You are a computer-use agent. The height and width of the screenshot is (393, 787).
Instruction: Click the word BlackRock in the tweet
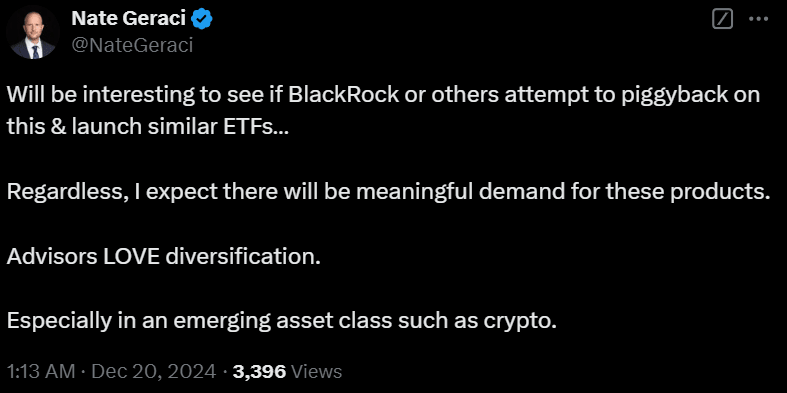tap(345, 95)
